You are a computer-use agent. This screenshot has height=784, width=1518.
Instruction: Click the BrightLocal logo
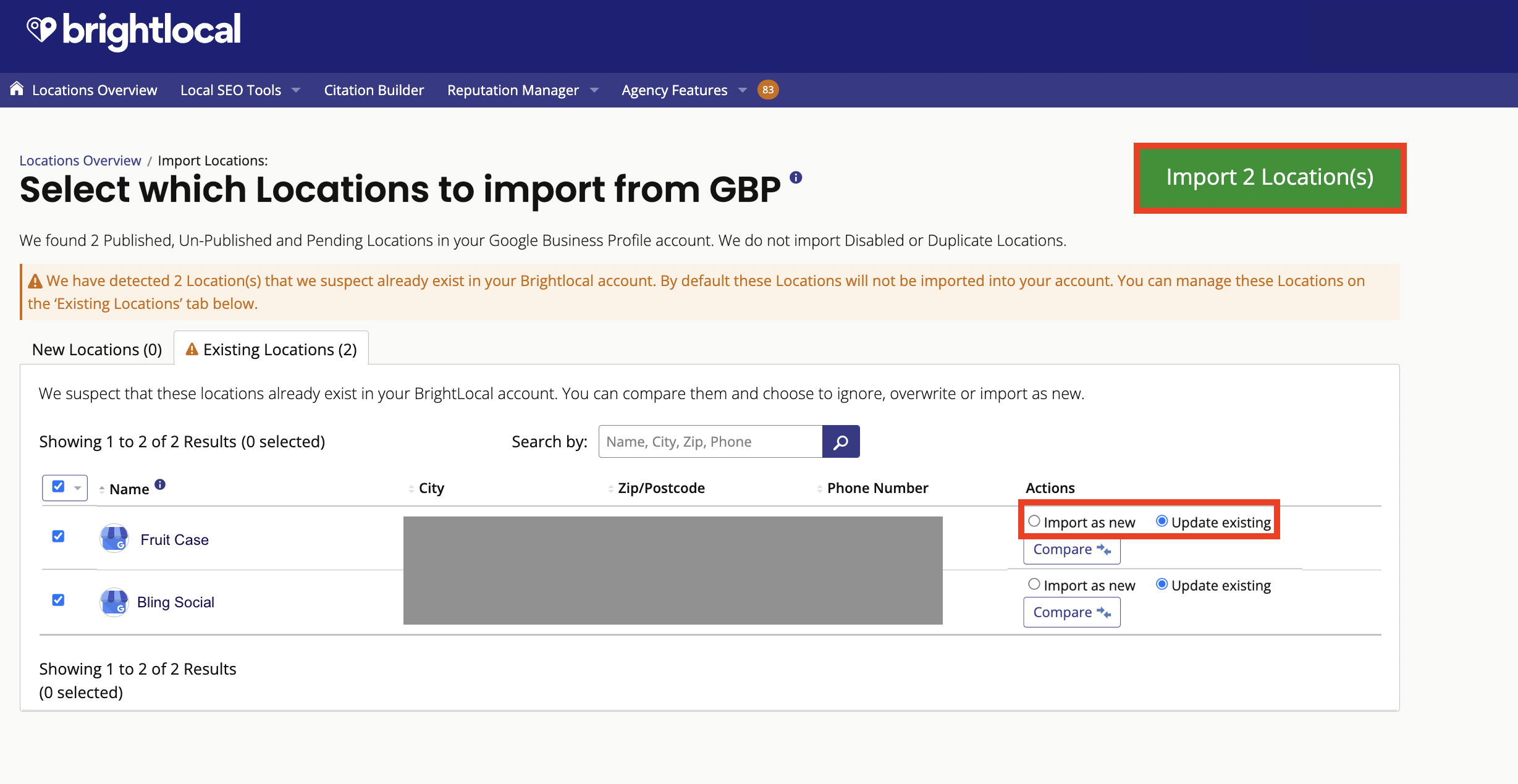coord(133,31)
